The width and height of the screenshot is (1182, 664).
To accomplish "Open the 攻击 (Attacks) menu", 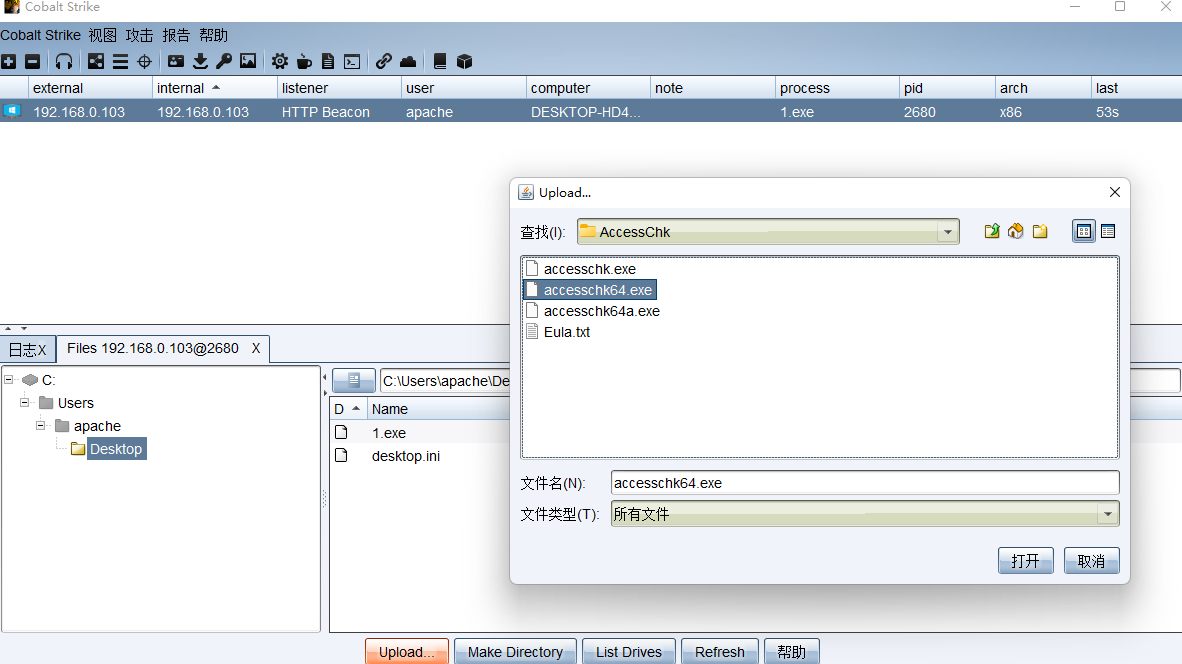I will point(139,35).
